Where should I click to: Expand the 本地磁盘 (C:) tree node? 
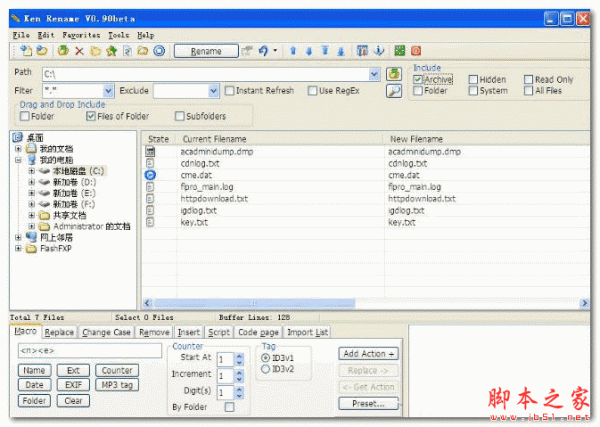[32, 171]
